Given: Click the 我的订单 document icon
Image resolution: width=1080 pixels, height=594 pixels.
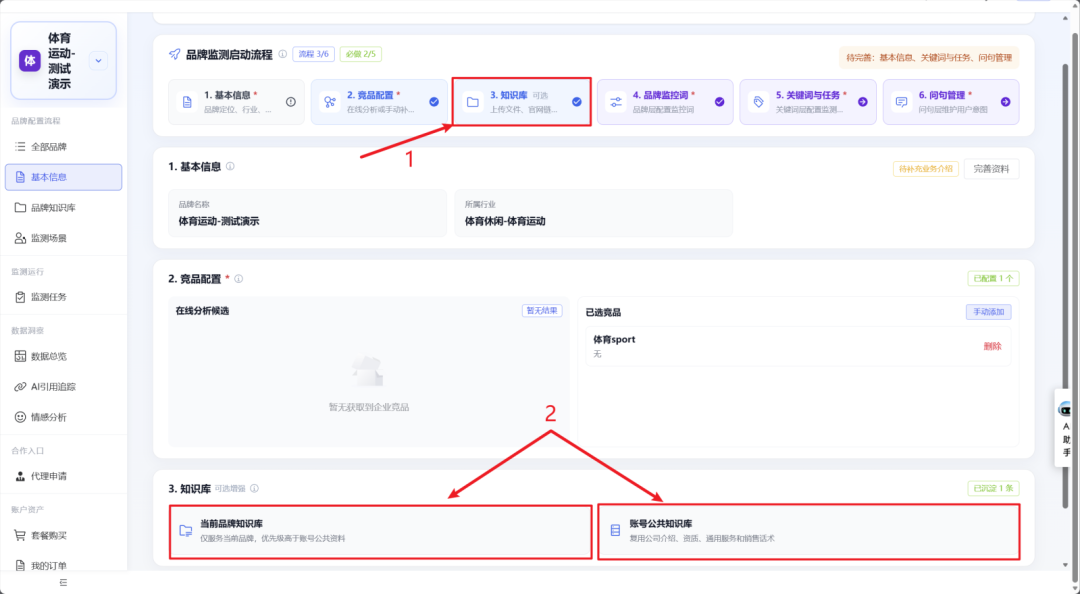Looking at the screenshot, I should pyautogui.click(x=20, y=566).
